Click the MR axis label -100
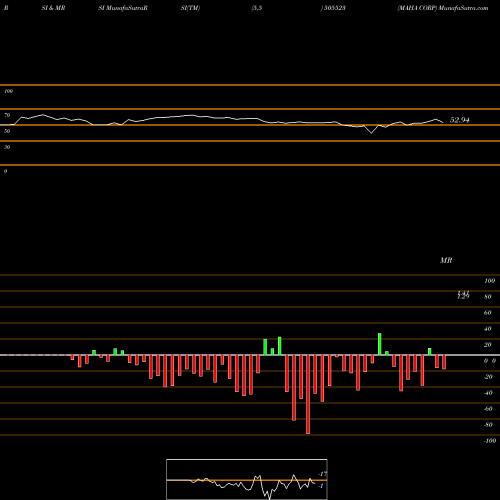This screenshot has width=500, height=500. tap(489, 441)
